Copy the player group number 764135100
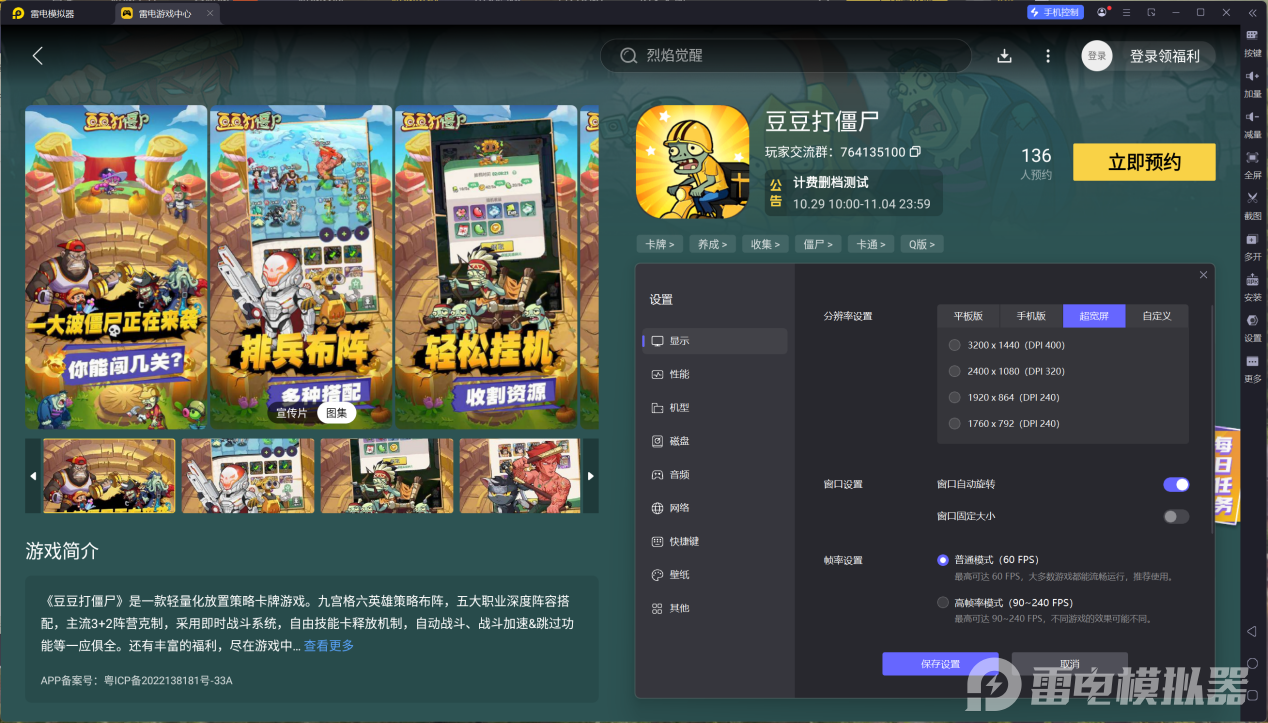This screenshot has height=723, width=1268. (915, 152)
